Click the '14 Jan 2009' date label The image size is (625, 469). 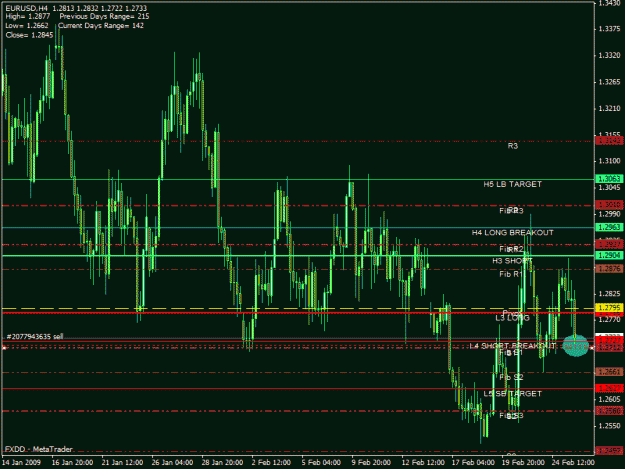coord(21,462)
